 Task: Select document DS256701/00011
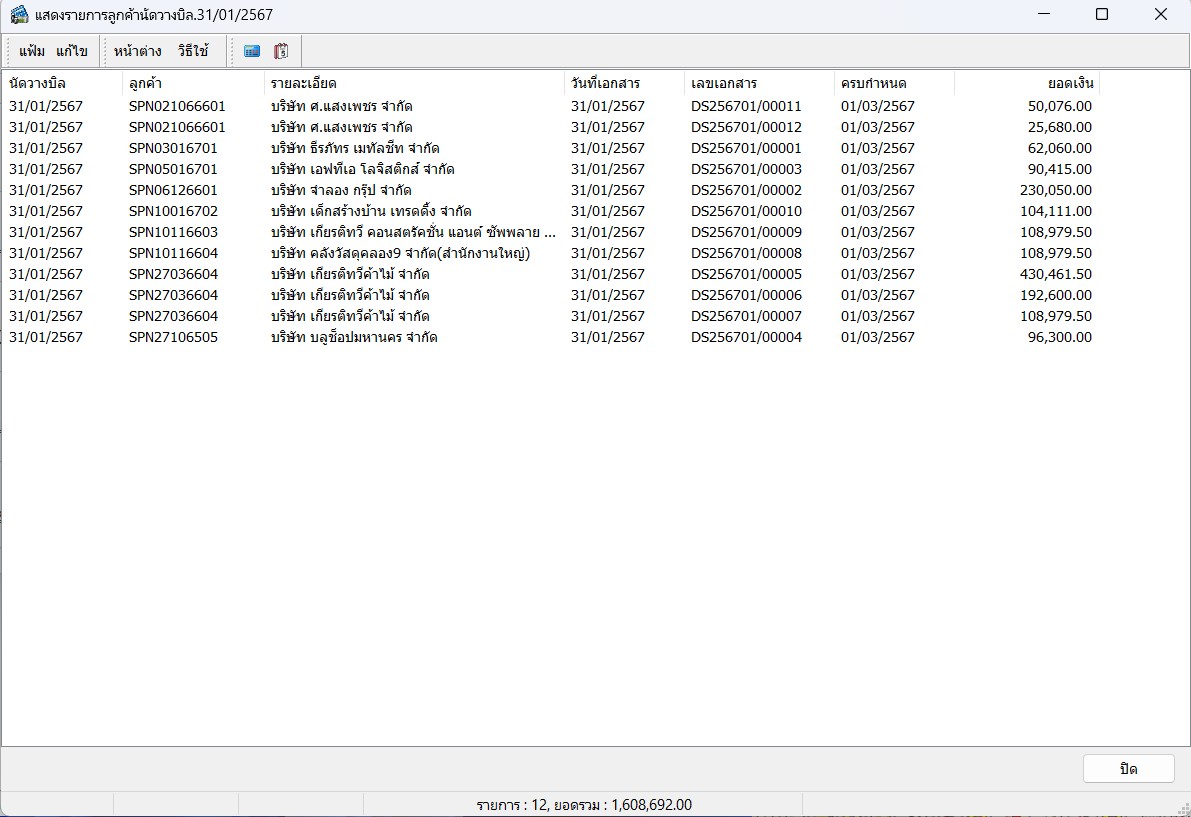pyautogui.click(x=746, y=106)
